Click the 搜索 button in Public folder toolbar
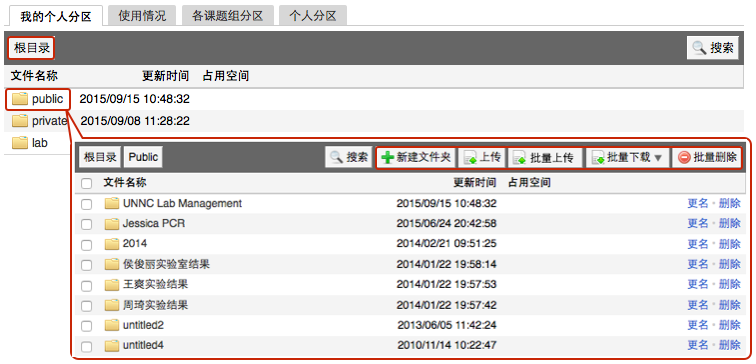Viewport: 756px width, 364px height. click(349, 157)
